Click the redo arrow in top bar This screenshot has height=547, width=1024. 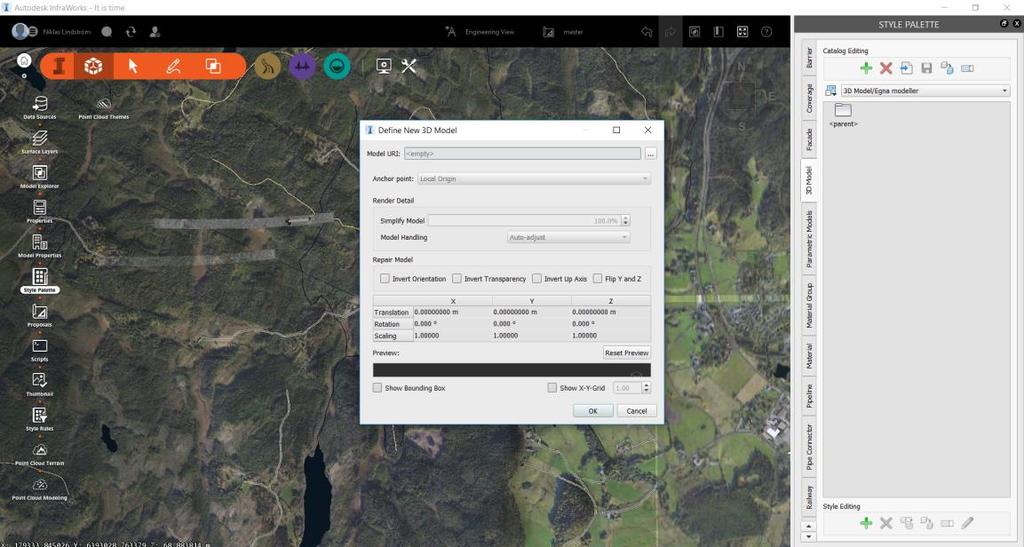pyautogui.click(x=670, y=31)
